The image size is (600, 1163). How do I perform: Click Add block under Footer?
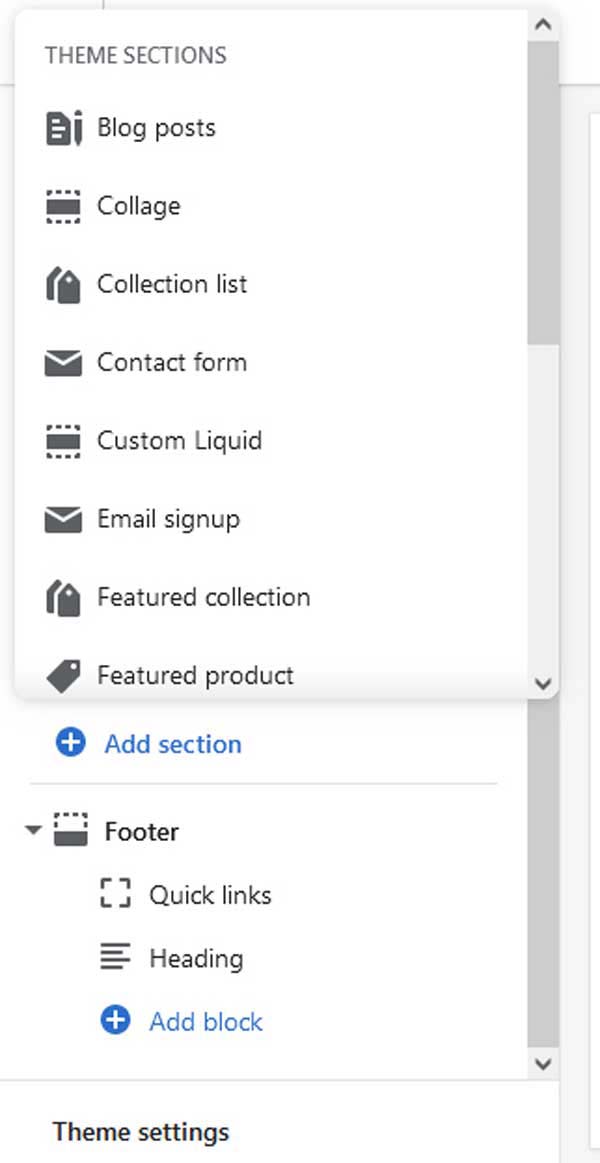(x=206, y=1021)
